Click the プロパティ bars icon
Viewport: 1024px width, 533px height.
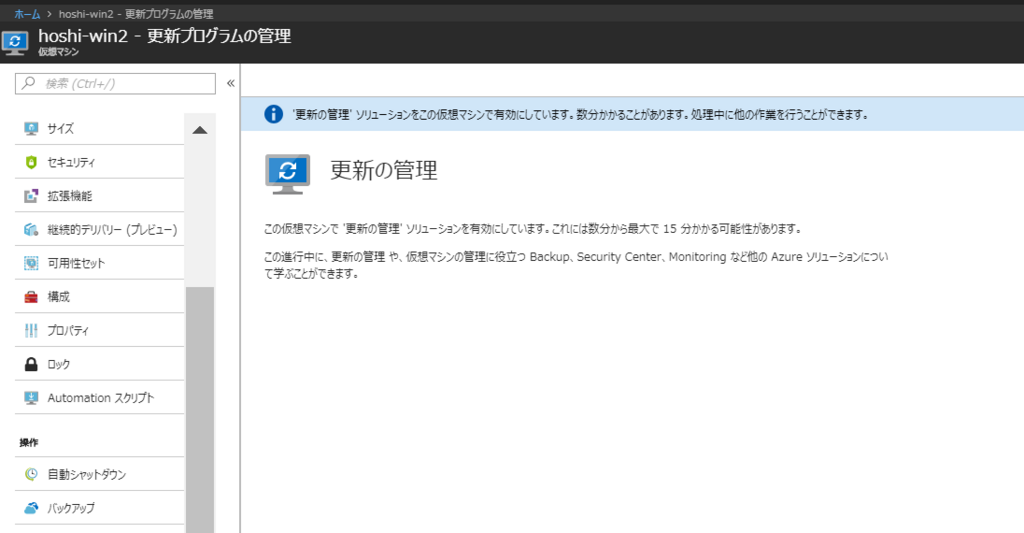[31, 331]
